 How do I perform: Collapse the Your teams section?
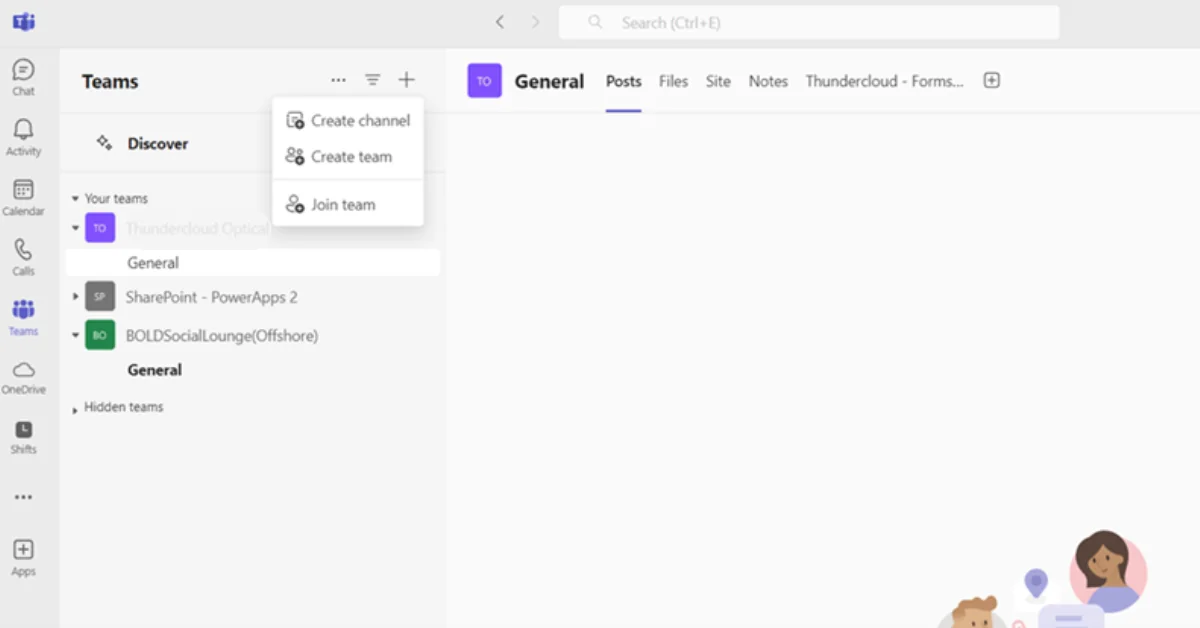pos(75,199)
